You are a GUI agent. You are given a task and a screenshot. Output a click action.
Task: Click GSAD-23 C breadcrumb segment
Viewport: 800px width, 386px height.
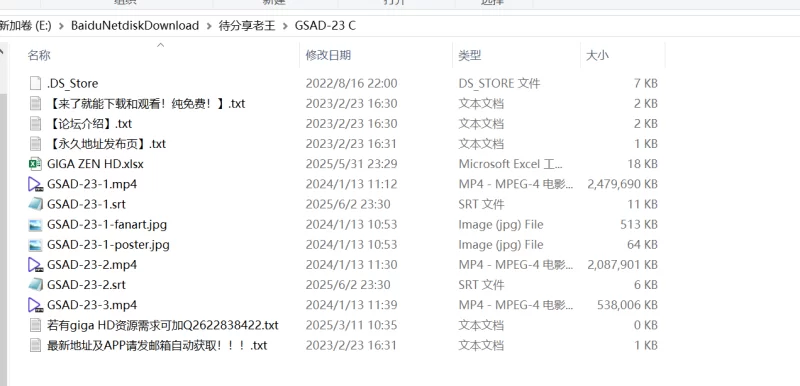(326, 25)
